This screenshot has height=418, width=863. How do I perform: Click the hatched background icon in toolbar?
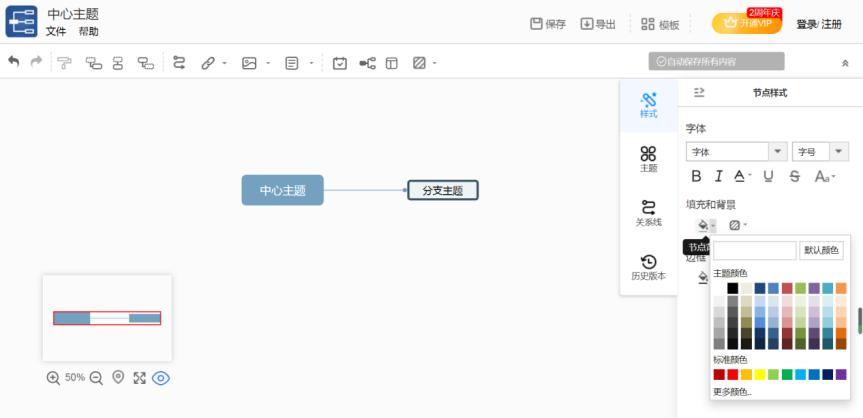(x=419, y=63)
